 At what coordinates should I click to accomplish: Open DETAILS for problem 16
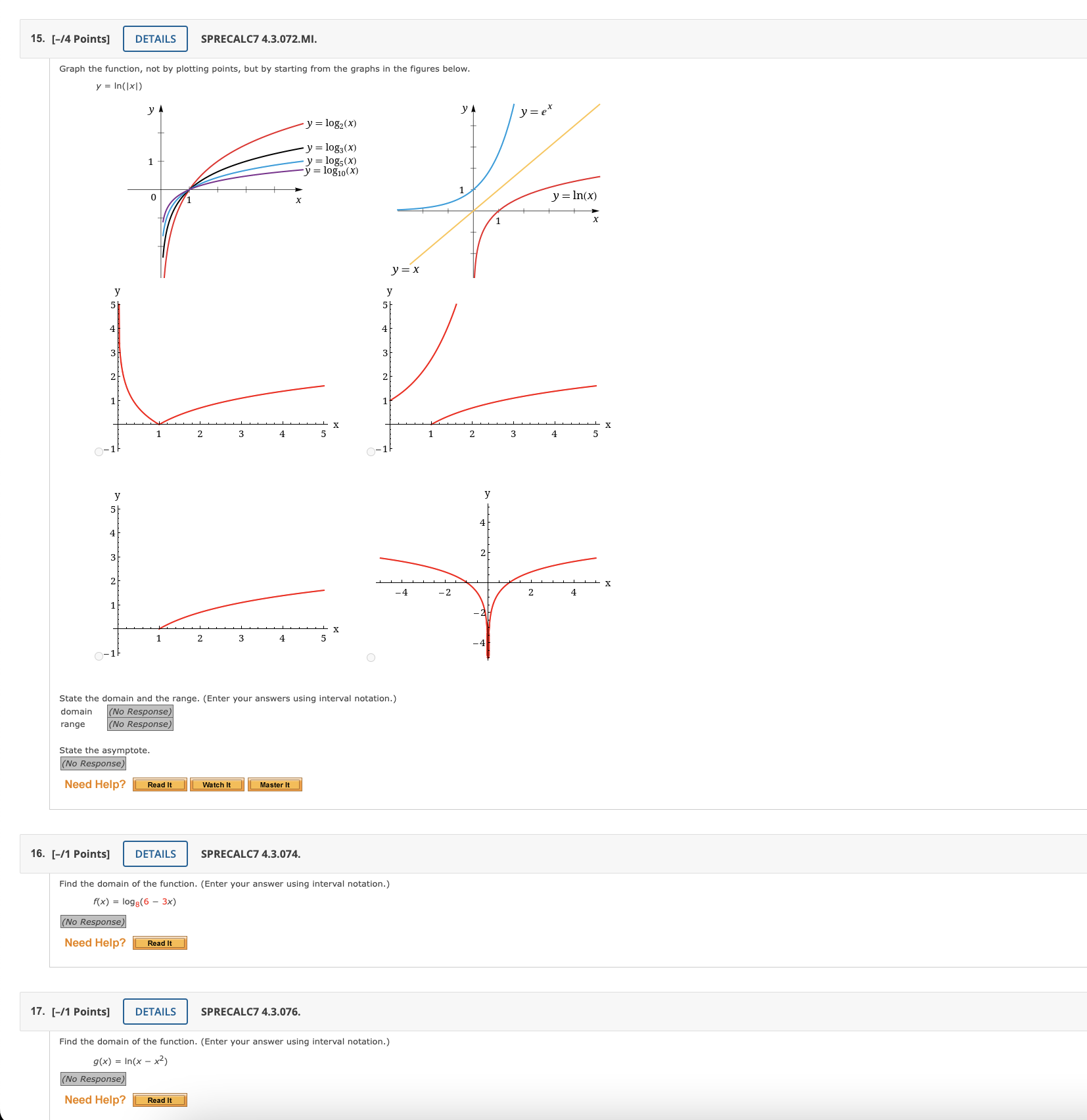154,854
